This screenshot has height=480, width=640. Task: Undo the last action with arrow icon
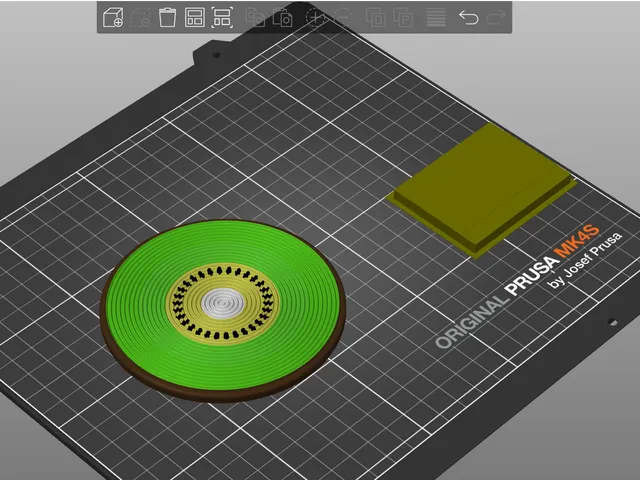[469, 18]
